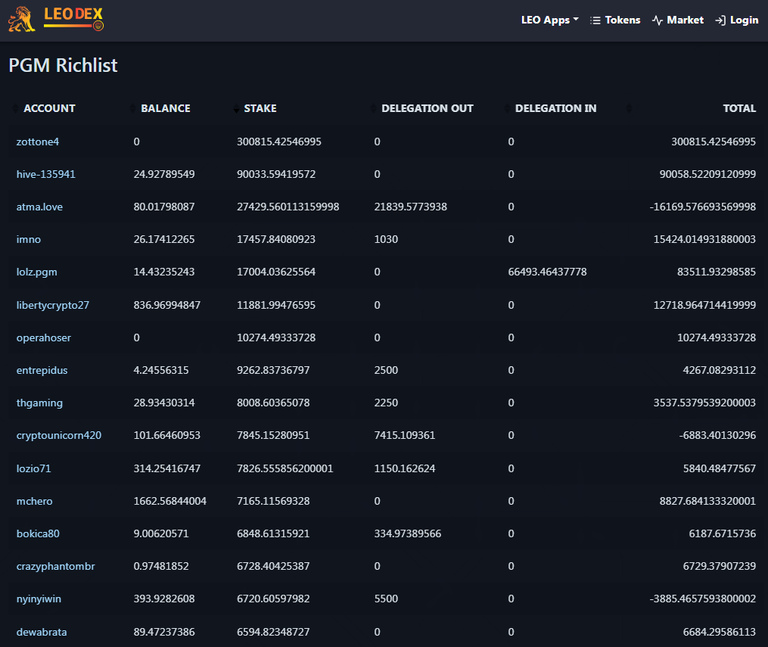Viewport: 768px width, 647px height.
Task: Open the hive-135941 account link
Action: (46, 174)
